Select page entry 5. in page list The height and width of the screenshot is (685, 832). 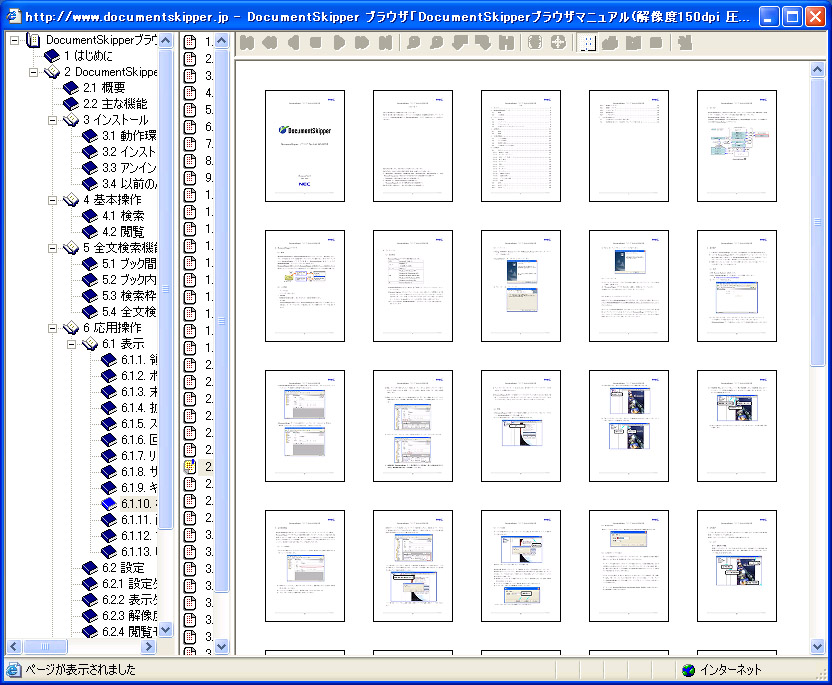coord(209,110)
